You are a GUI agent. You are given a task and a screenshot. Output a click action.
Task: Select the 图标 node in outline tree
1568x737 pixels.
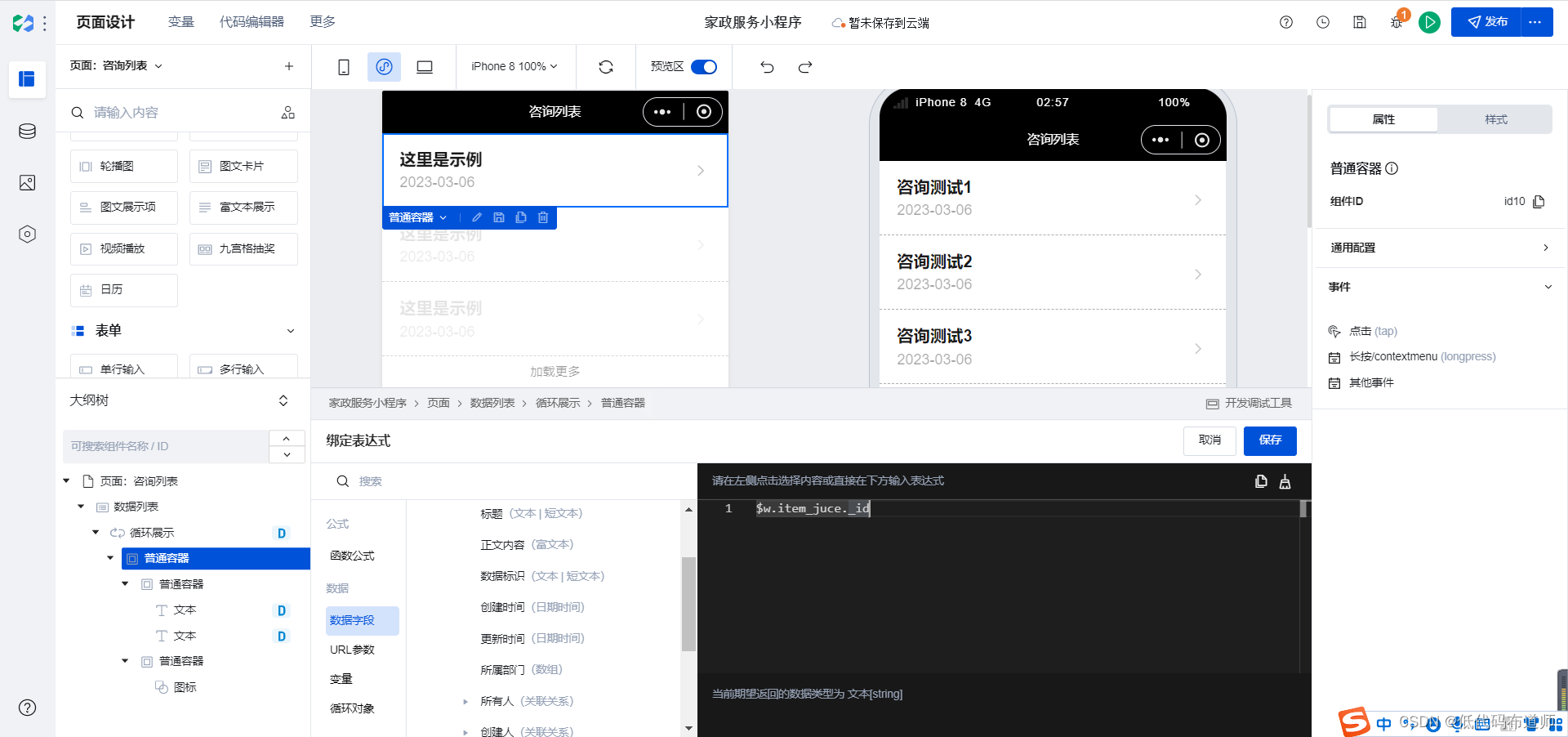pyautogui.click(x=185, y=687)
